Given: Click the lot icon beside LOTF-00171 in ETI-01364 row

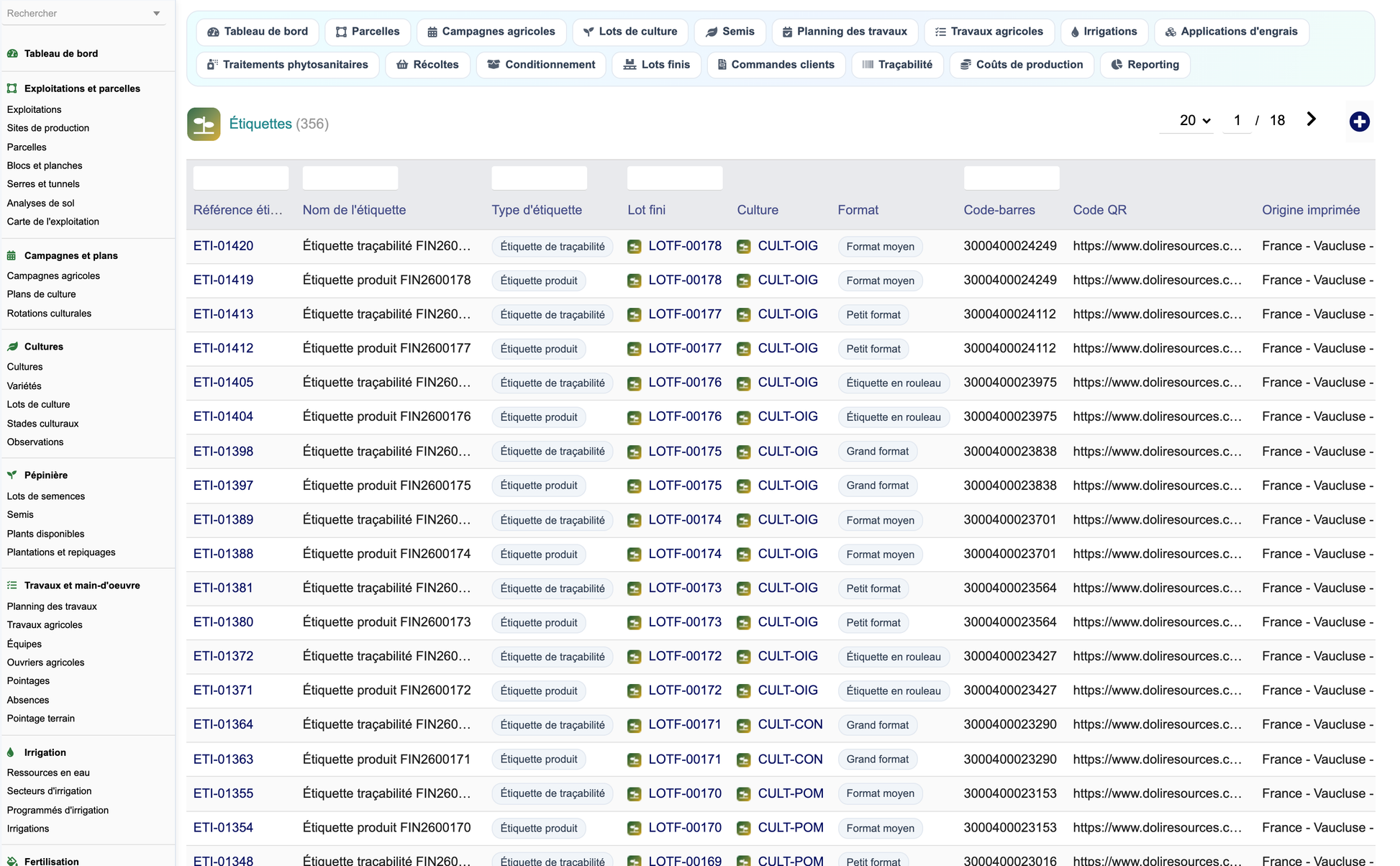Looking at the screenshot, I should tap(634, 726).
